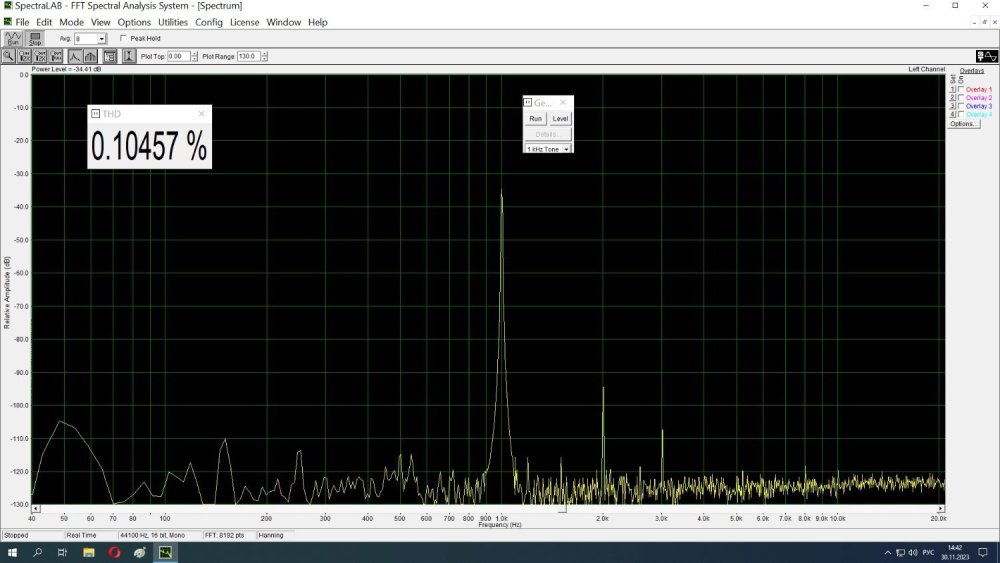Click the Level button in generator

coord(560,118)
